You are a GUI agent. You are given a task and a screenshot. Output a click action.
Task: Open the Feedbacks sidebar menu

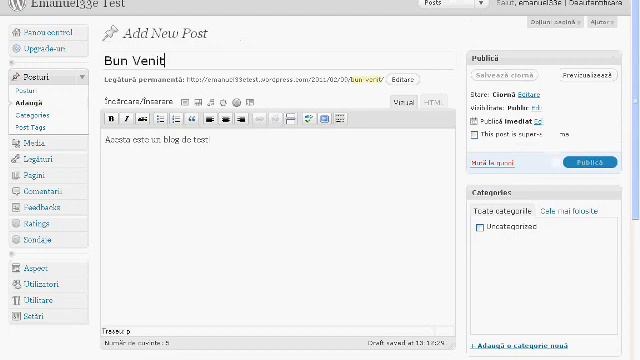(48, 207)
